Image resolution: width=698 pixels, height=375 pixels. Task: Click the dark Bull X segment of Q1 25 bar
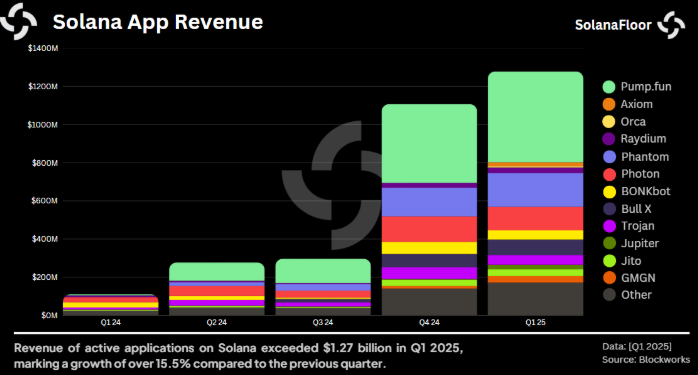(x=536, y=248)
